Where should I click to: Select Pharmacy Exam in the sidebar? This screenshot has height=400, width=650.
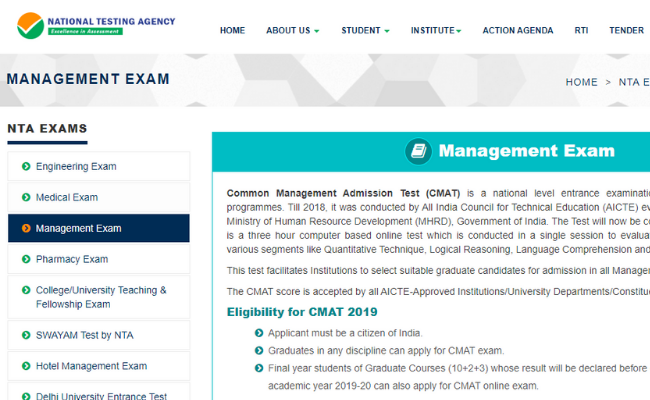pyautogui.click(x=71, y=260)
